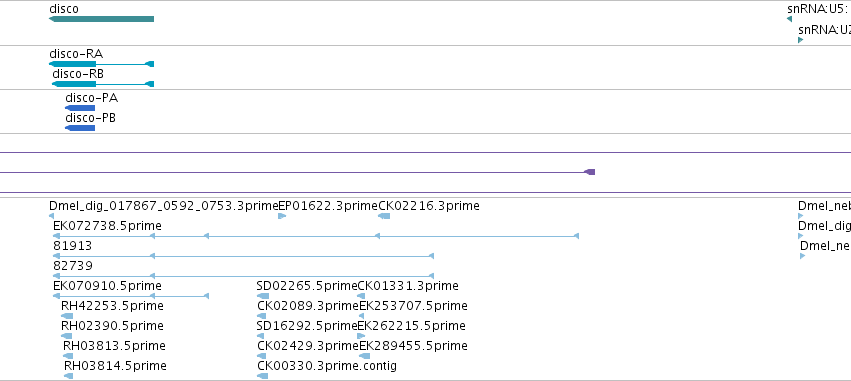Image resolution: width=851 pixels, height=381 pixels.
Task: Click the snRNA:U5 gene arrow
Action: pyautogui.click(x=789, y=19)
